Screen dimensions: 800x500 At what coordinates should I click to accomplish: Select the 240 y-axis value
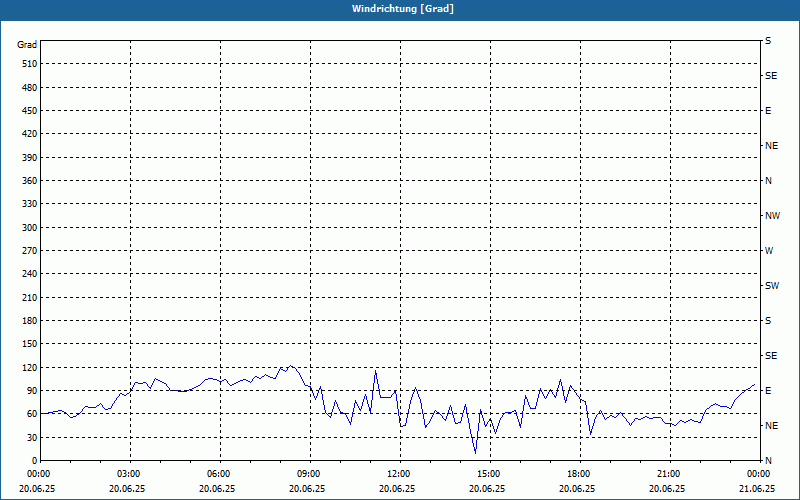tap(29, 273)
